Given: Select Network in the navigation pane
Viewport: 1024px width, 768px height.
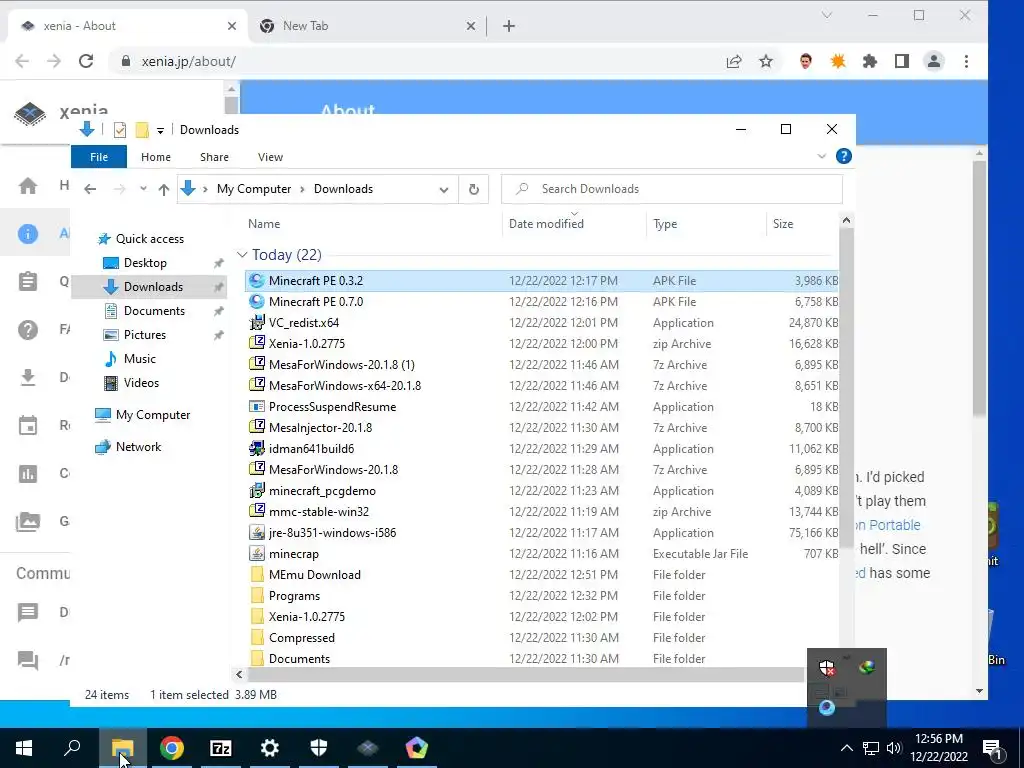Looking at the screenshot, I should tap(138, 447).
